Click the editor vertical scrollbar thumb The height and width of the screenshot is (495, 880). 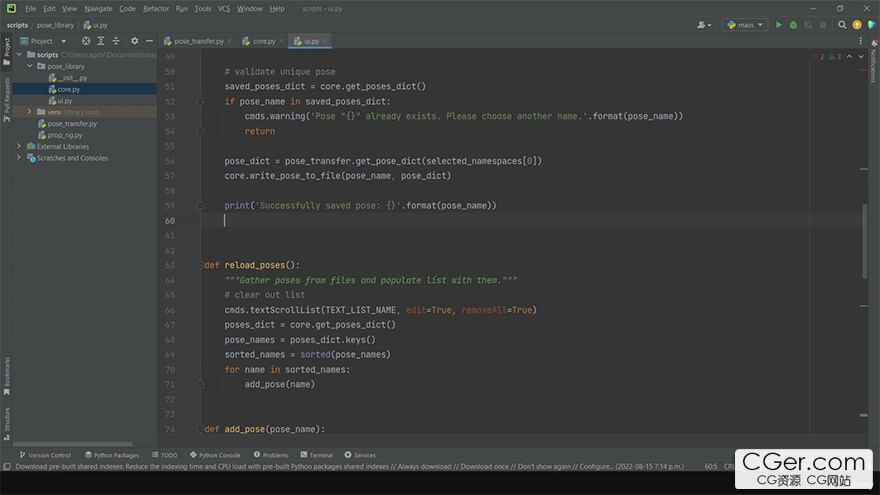864,241
